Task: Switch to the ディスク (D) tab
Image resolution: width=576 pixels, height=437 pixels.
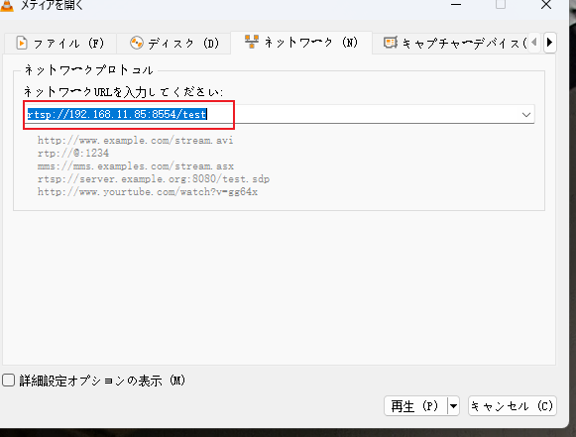Action: (x=174, y=43)
